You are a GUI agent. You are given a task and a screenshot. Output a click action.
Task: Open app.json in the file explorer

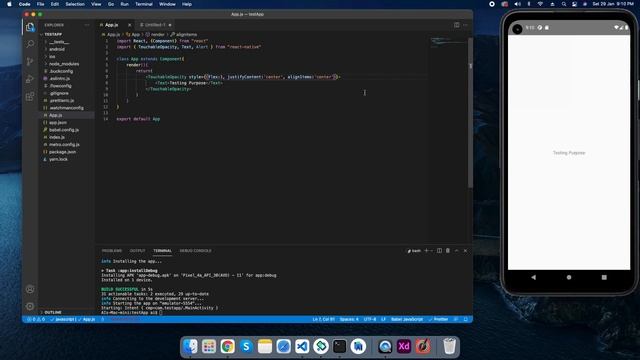tap(58, 123)
